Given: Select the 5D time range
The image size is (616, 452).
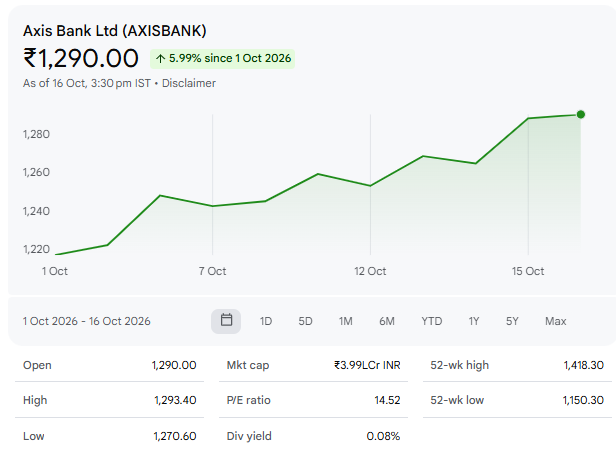Looking at the screenshot, I should [305, 321].
